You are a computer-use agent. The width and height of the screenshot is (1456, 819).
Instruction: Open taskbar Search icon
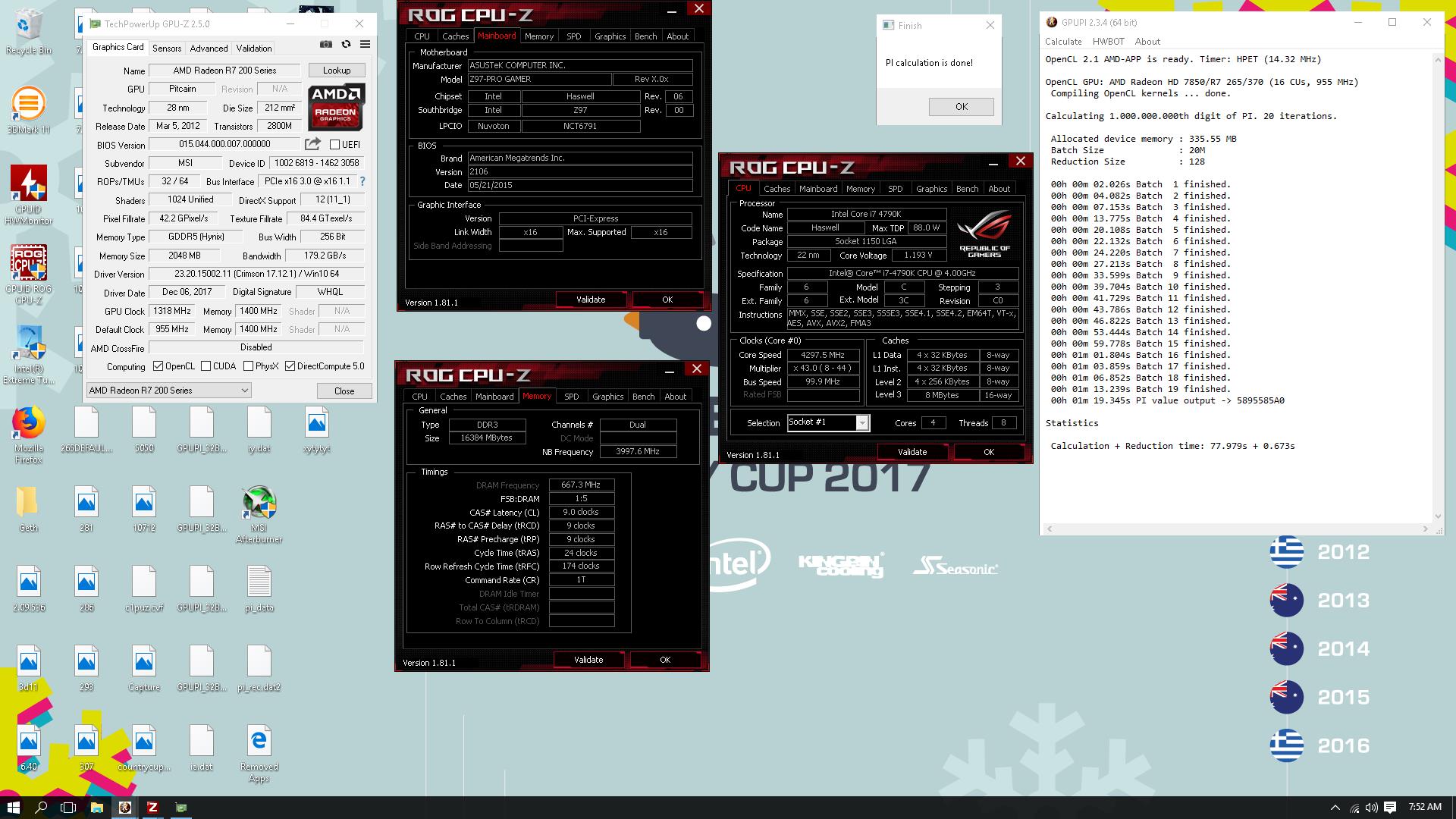pos(41,808)
